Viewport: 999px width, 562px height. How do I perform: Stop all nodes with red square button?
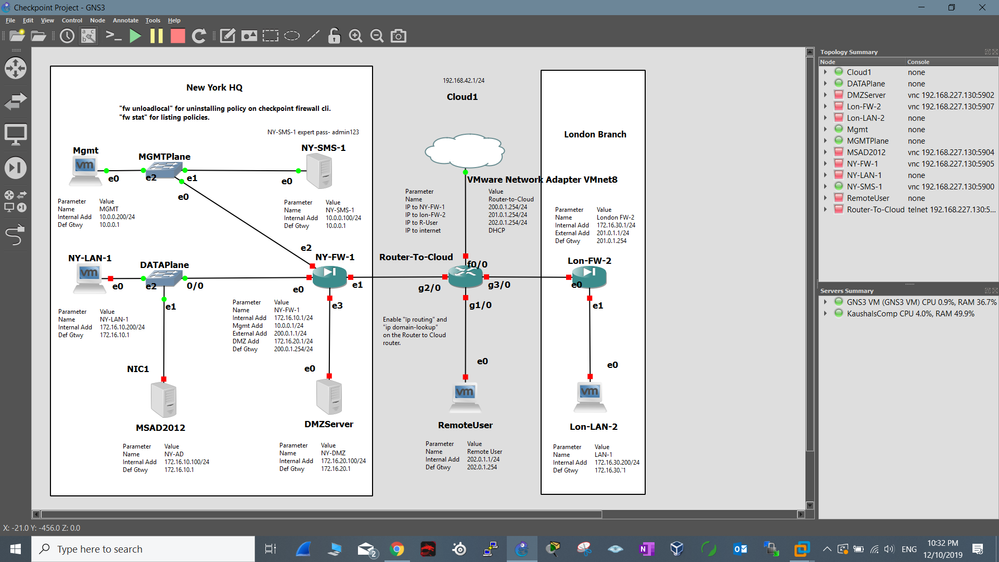[177, 36]
